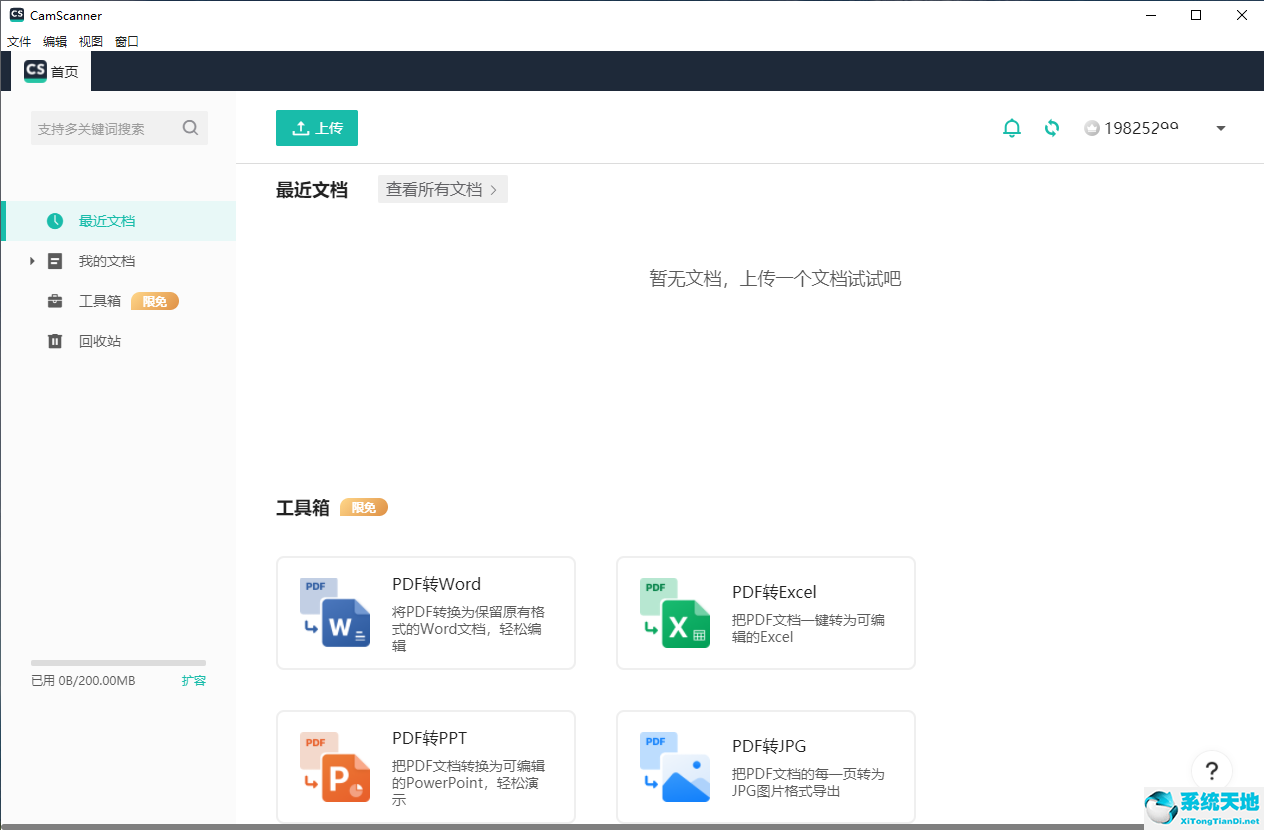Click the PDF转PPT description text
1264x830 pixels.
pos(468,783)
